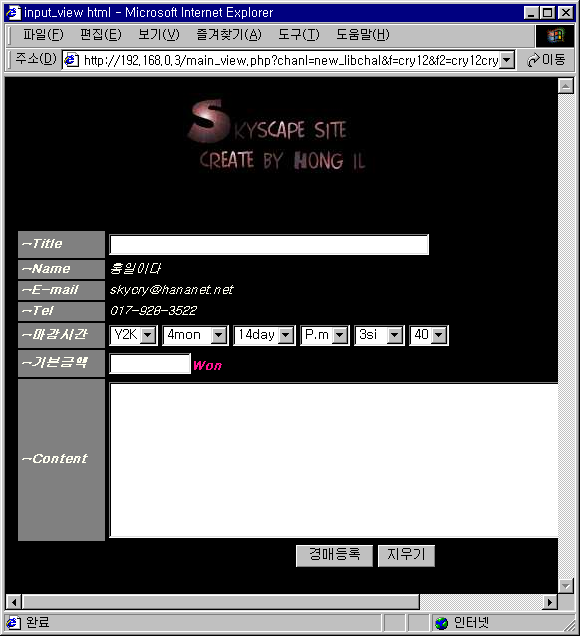Click the status bar page icon
The height and width of the screenshot is (636, 580).
pyautogui.click(x=13, y=623)
